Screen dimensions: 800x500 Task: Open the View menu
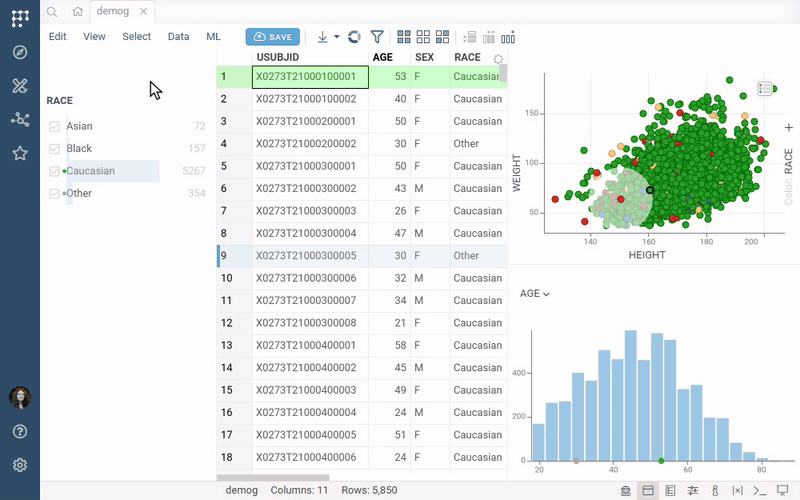pos(94,36)
